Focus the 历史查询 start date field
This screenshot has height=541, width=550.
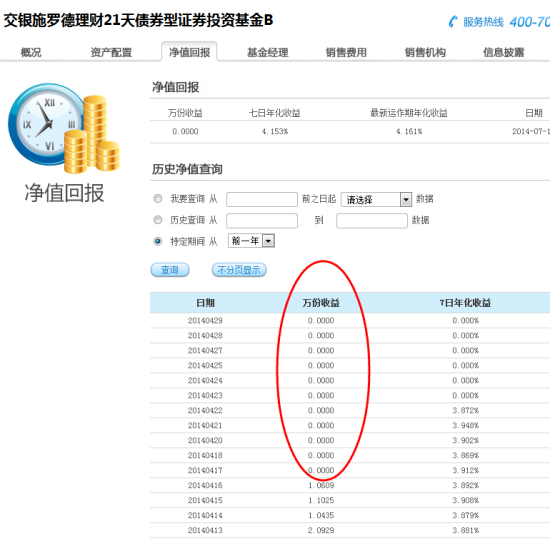[x=262, y=221]
